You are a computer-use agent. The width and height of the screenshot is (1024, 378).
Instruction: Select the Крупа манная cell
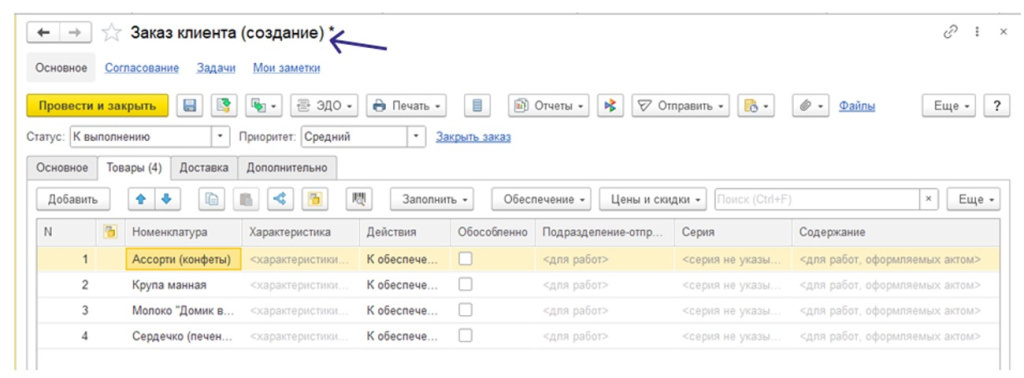[183, 285]
